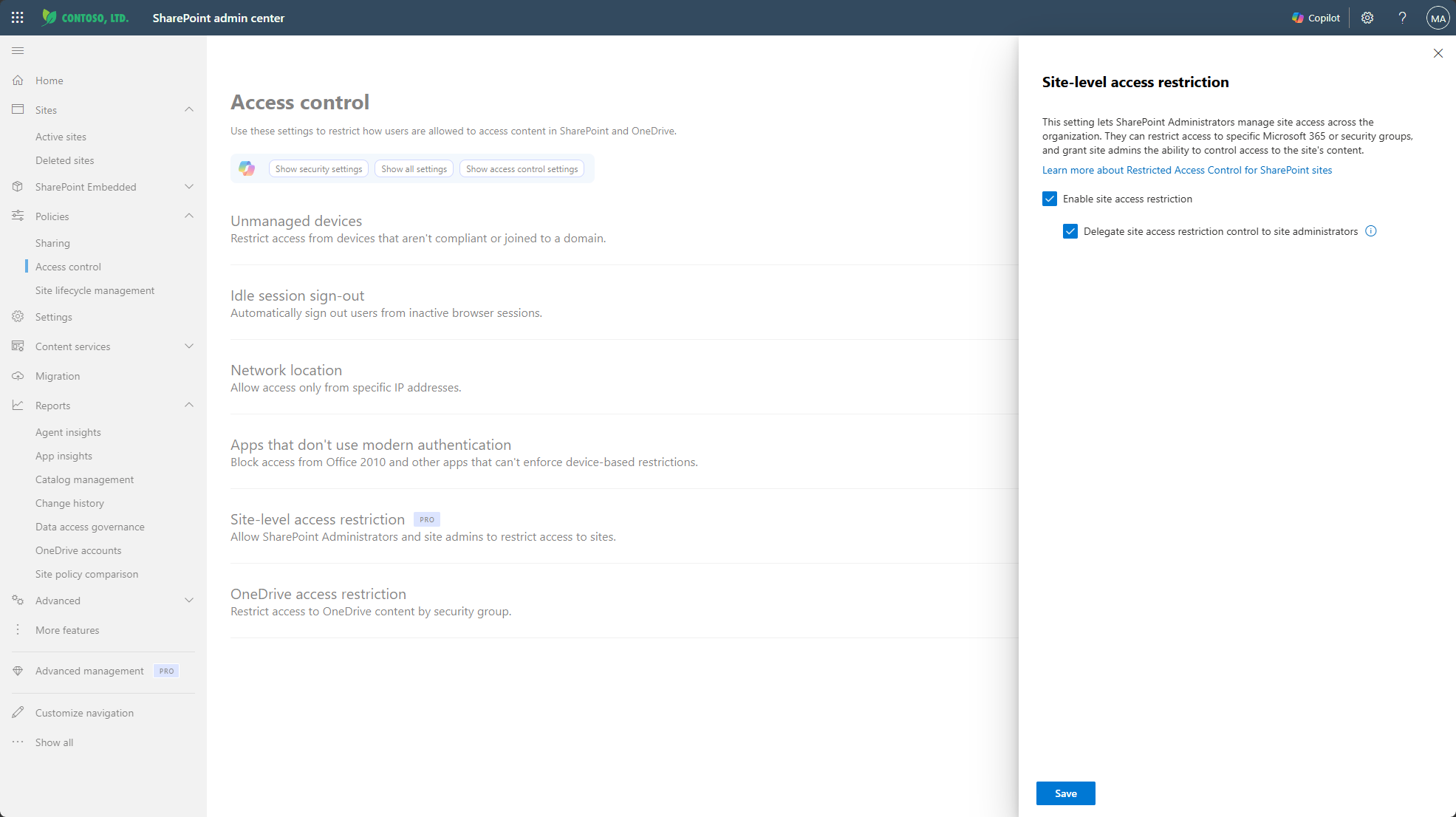Click the Contoso, Ltd. logo
This screenshot has width=1456, height=817.
[86, 18]
